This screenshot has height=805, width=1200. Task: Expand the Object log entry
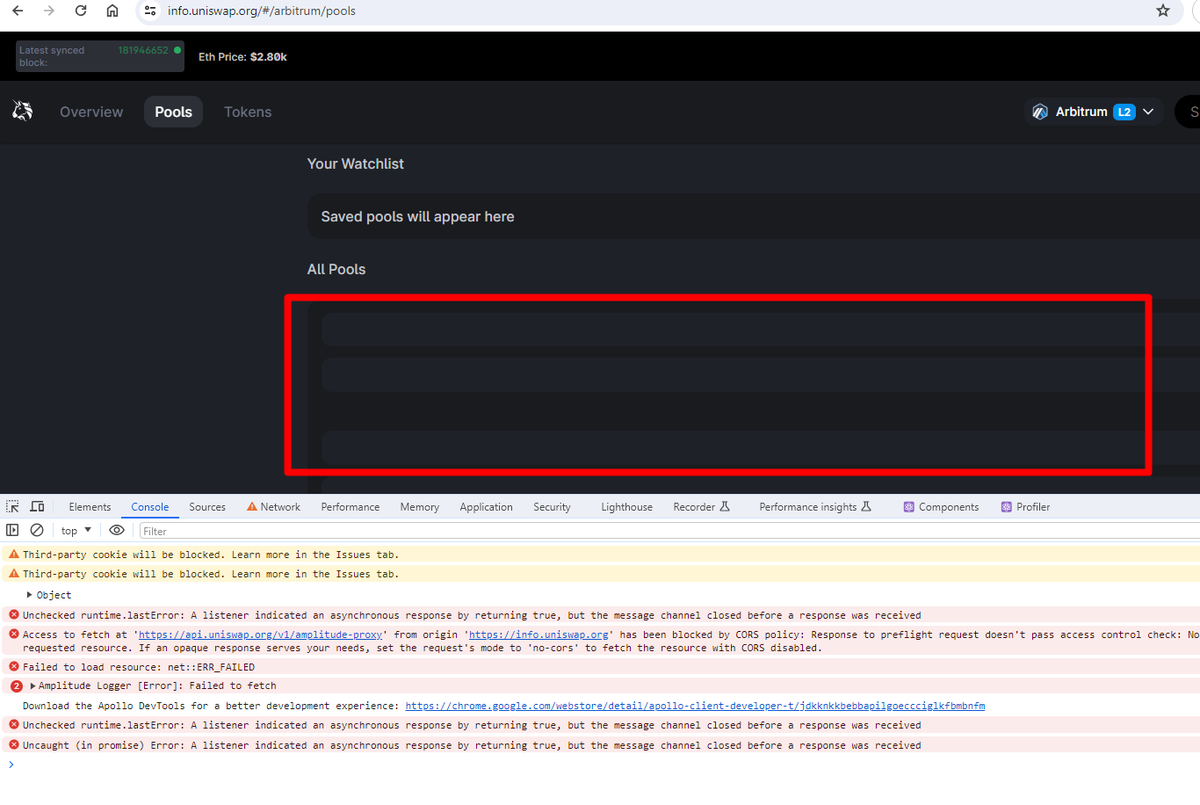tap(30, 595)
